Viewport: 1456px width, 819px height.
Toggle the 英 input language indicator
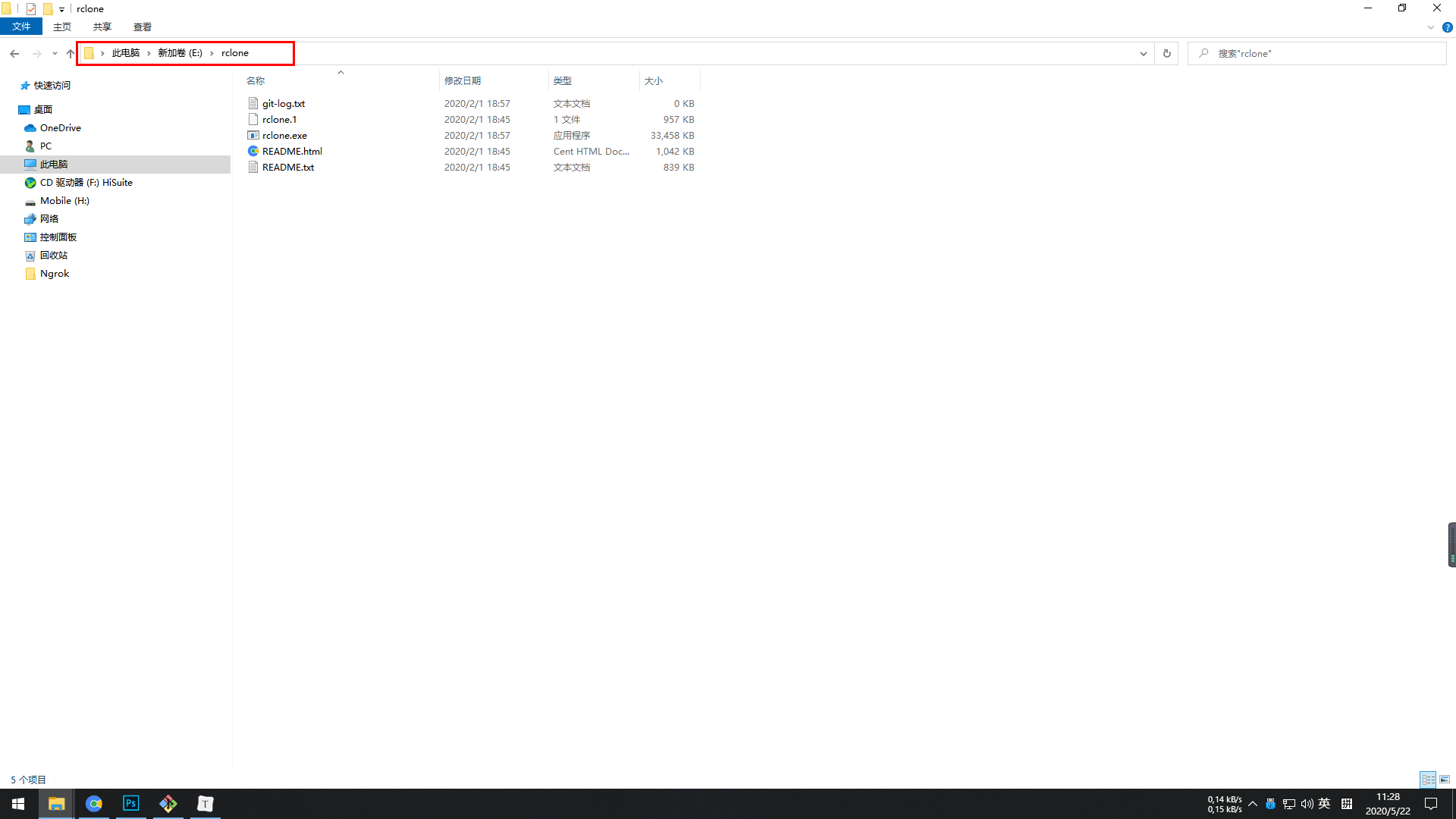pyautogui.click(x=1325, y=804)
